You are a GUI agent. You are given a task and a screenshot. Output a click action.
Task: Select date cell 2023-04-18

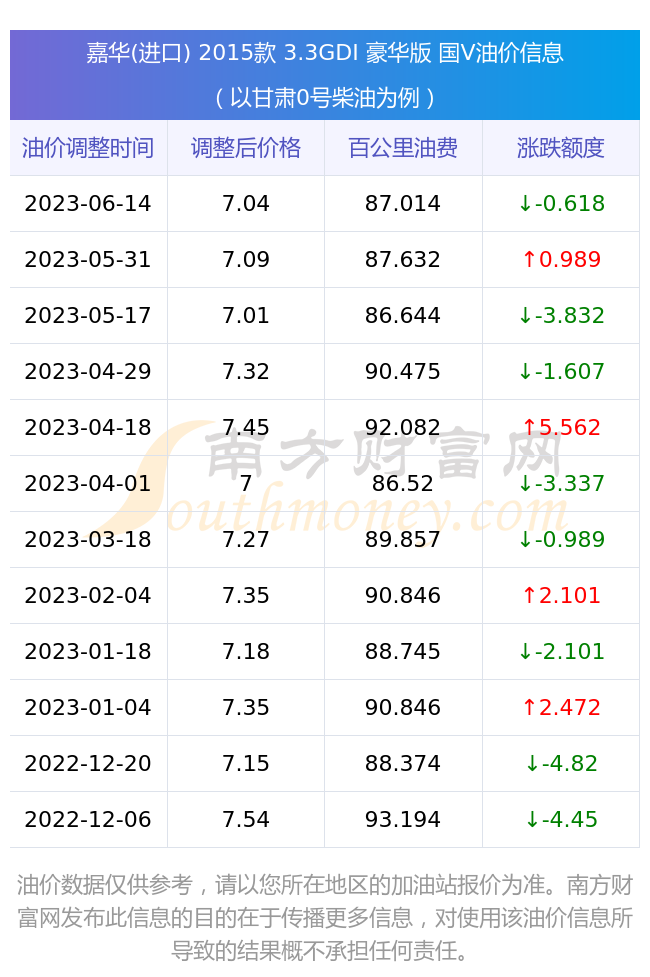88,428
